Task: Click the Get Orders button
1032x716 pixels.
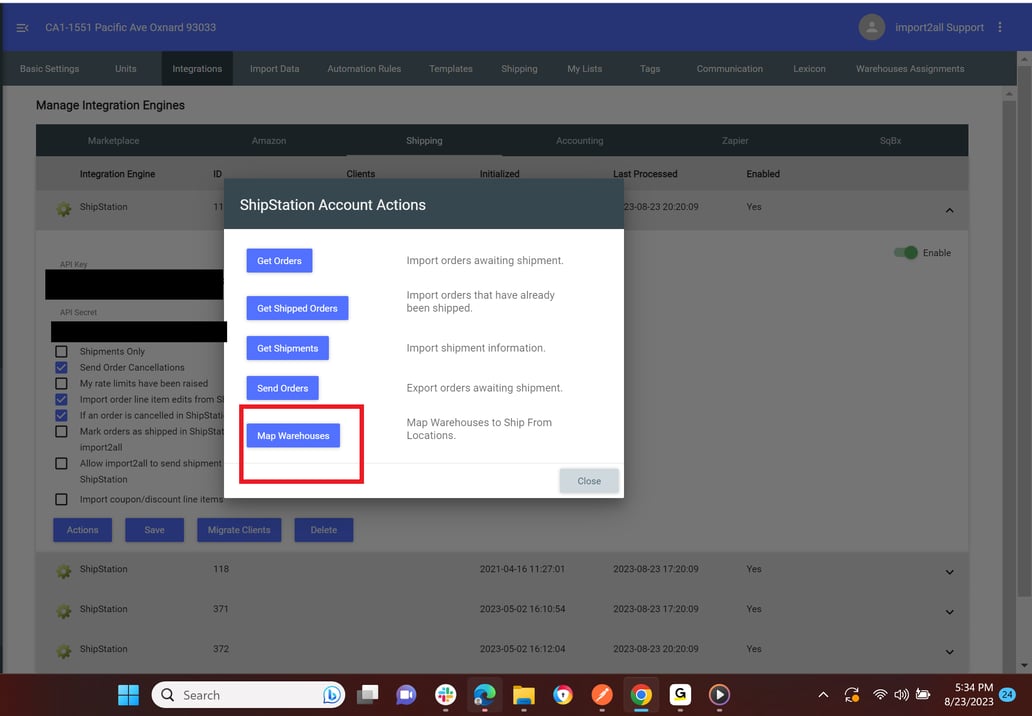Action: click(x=279, y=261)
